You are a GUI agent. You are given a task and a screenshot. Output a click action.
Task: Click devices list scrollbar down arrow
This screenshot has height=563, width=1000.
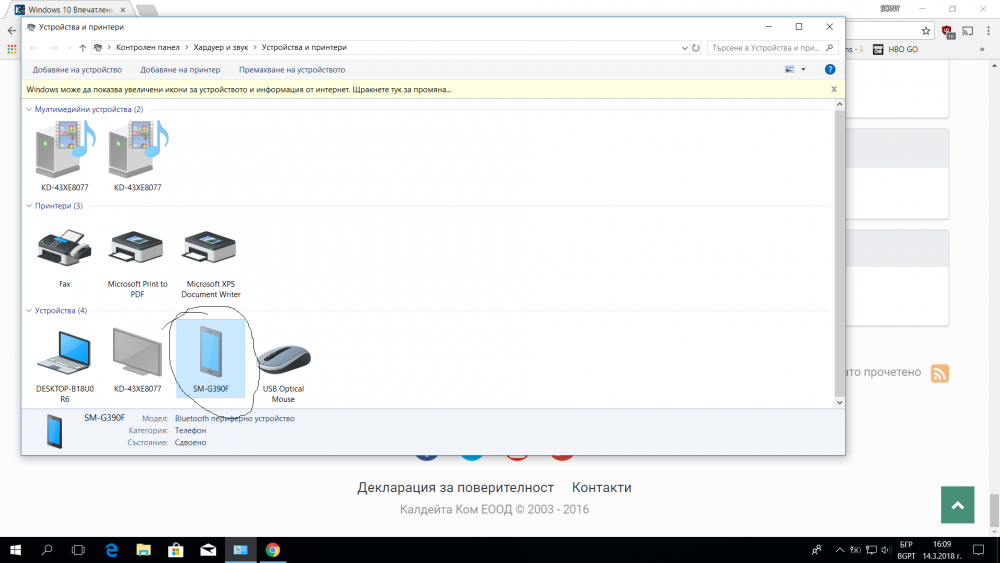coord(839,402)
